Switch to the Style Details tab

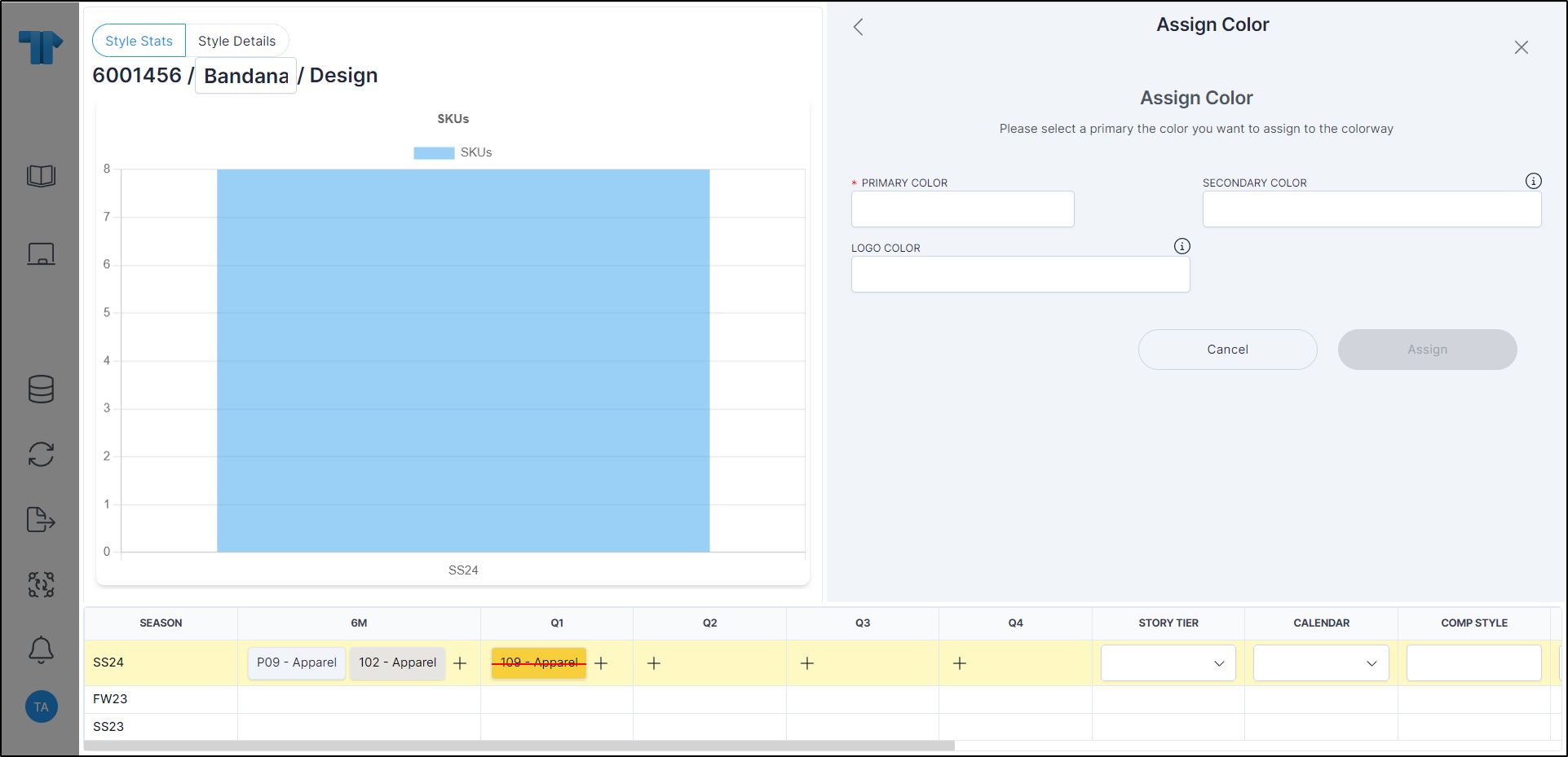pyautogui.click(x=237, y=40)
